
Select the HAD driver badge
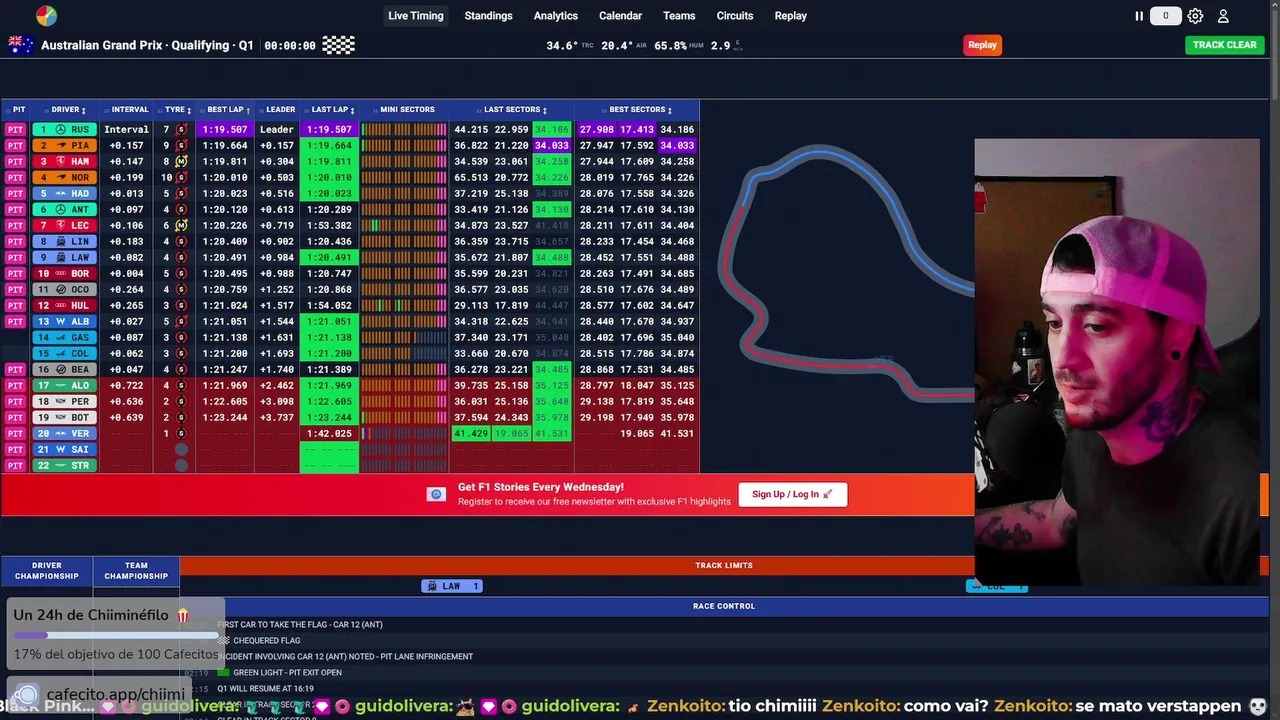tap(65, 193)
